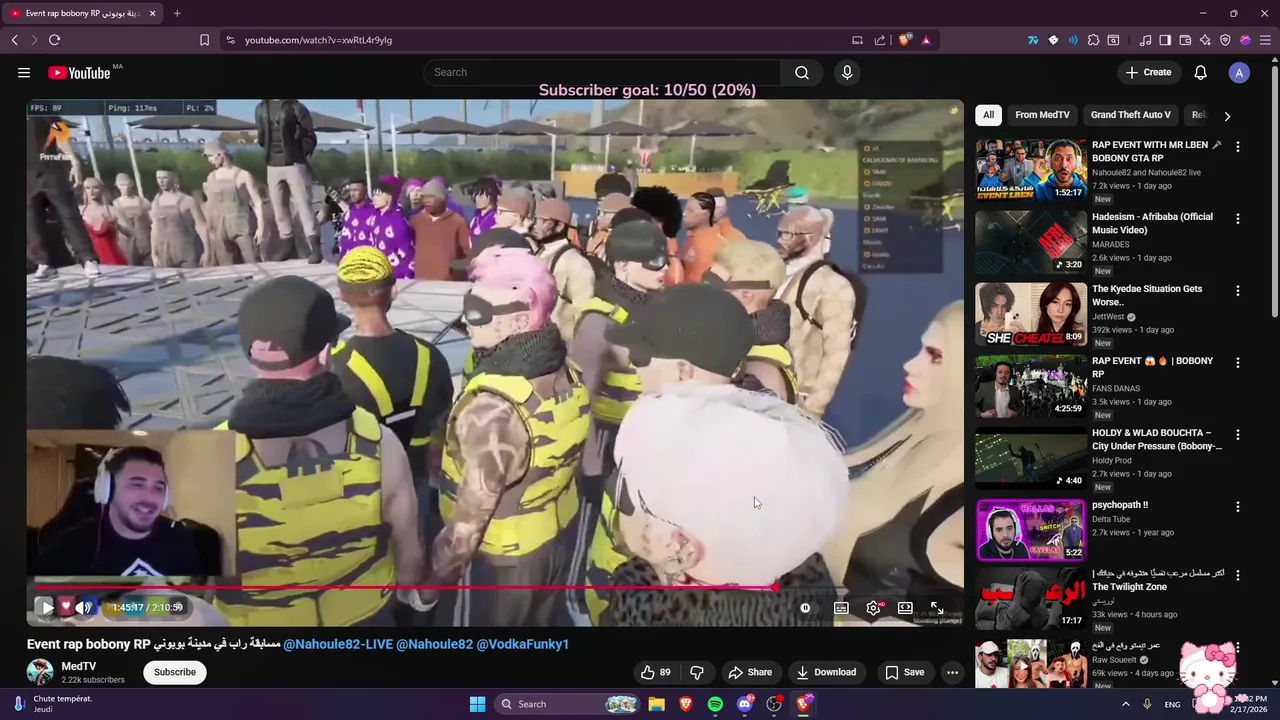Open options for Hadesism - Afribaba
Image resolution: width=1280 pixels, height=720 pixels.
[x=1238, y=219]
